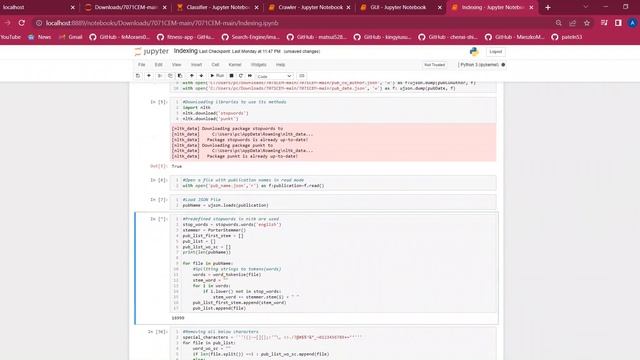Open a new browser tab
The height and width of the screenshot is (360, 640).
pyautogui.click(x=548, y=7)
